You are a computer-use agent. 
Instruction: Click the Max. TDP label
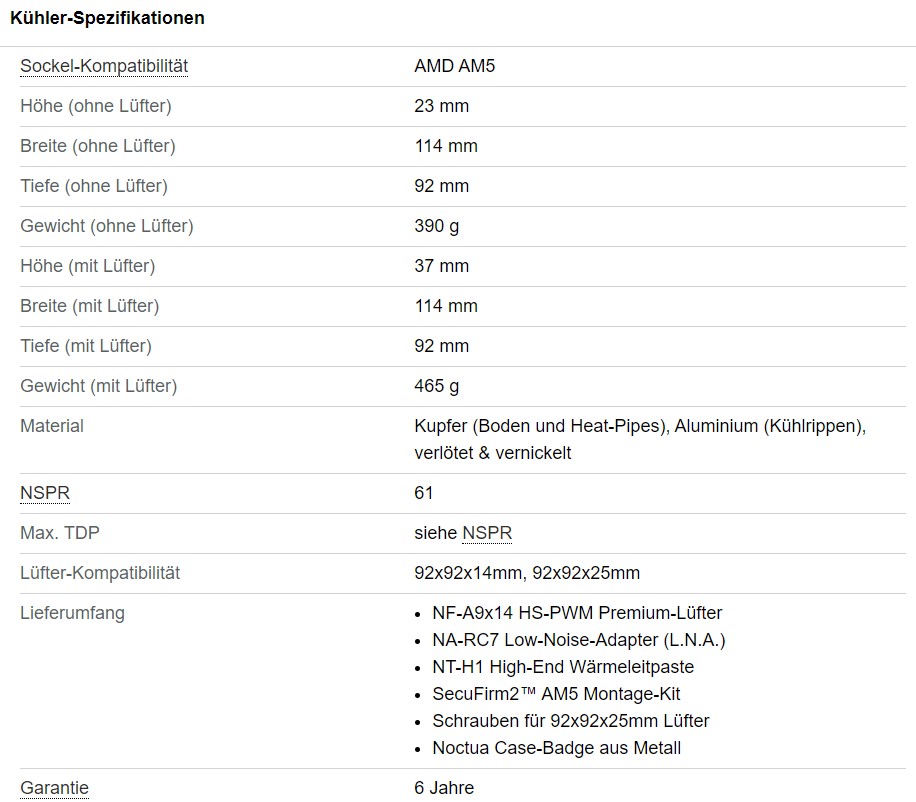pyautogui.click(x=60, y=533)
